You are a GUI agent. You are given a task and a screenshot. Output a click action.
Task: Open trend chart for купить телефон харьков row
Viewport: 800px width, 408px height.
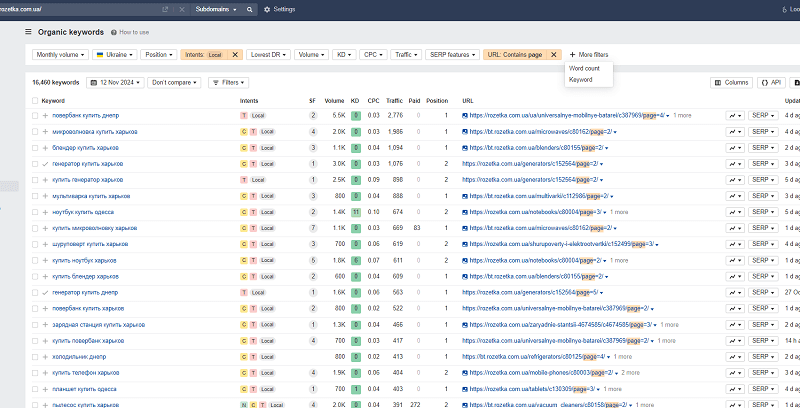click(x=735, y=373)
